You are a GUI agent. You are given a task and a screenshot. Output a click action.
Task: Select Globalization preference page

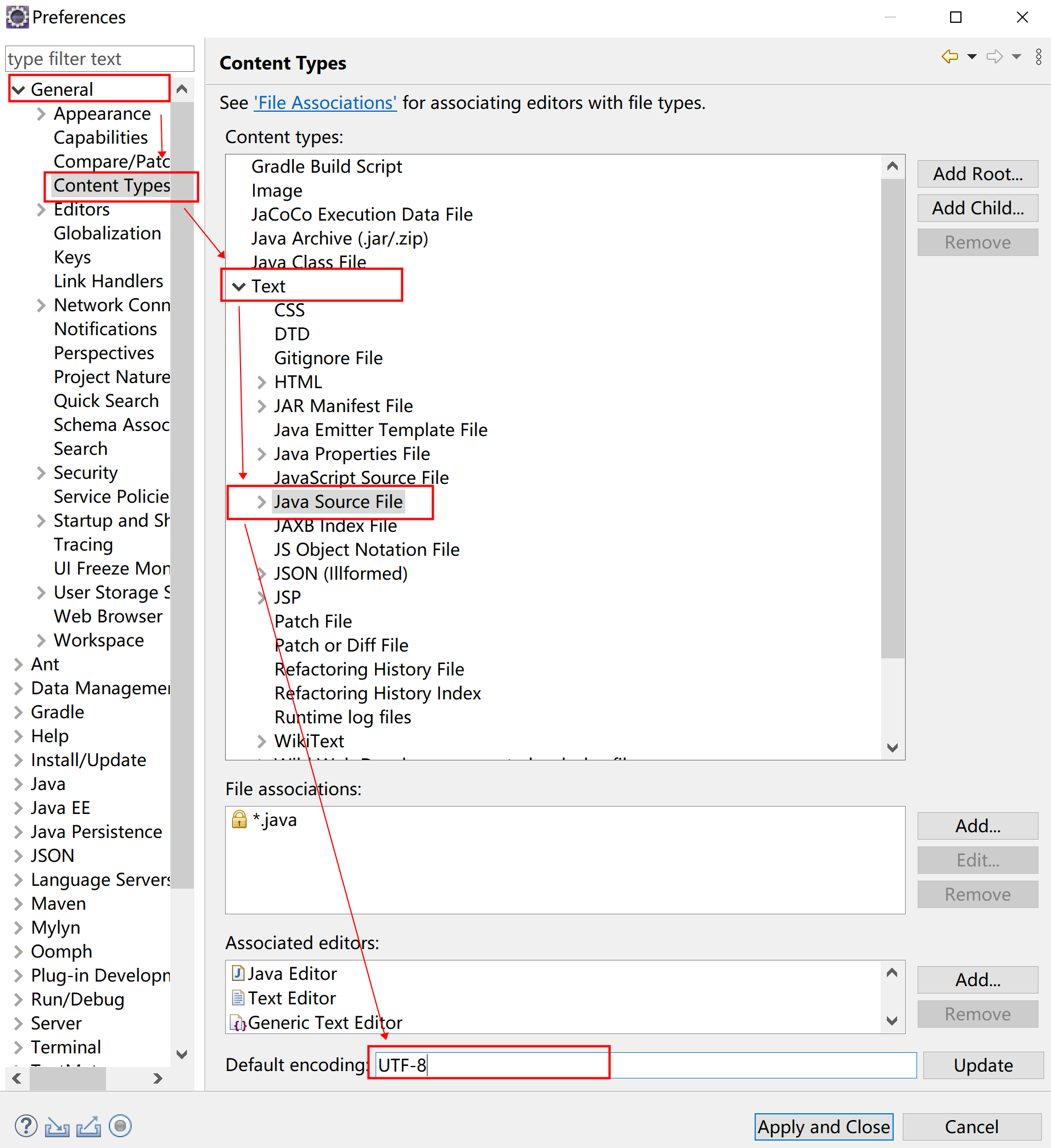pos(107,234)
